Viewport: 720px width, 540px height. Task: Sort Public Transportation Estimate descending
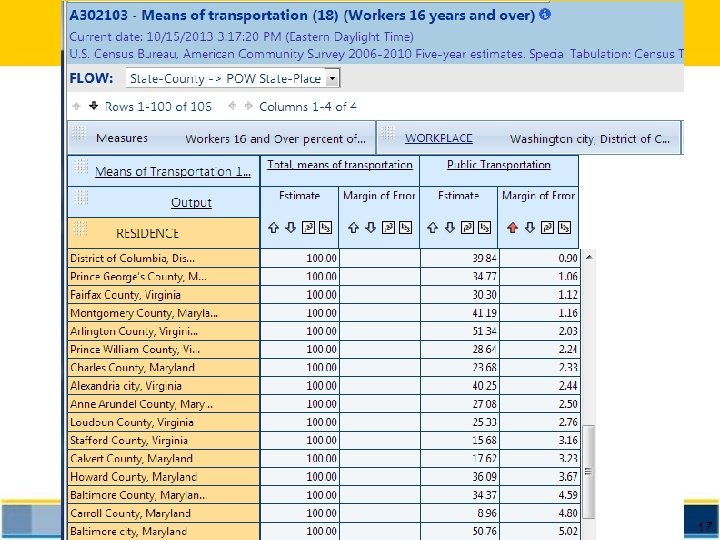450,228
